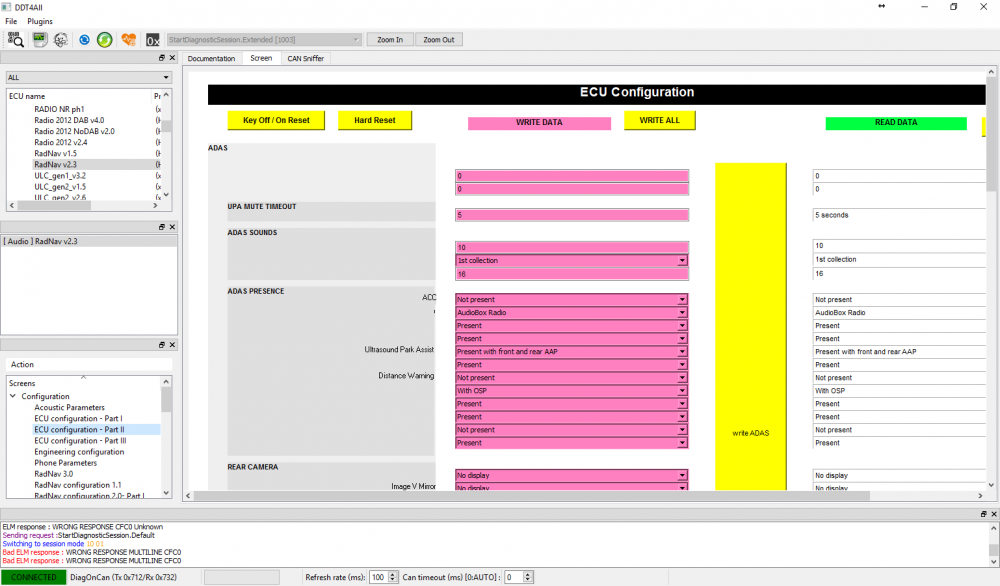
Task: Click the orange heart monitor toolbar icon
Action: click(x=129, y=40)
